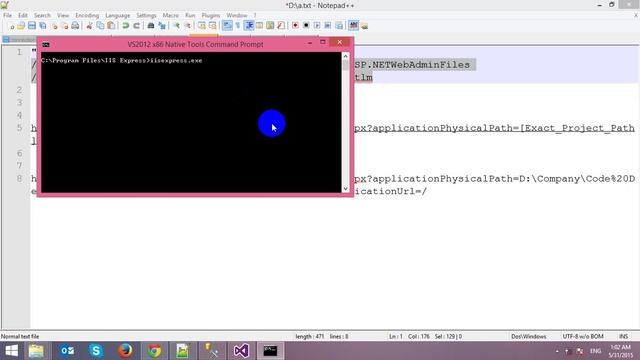Toggle the spell check ABC icon
Viewport: 640px width, 360px height.
click(x=353, y=26)
